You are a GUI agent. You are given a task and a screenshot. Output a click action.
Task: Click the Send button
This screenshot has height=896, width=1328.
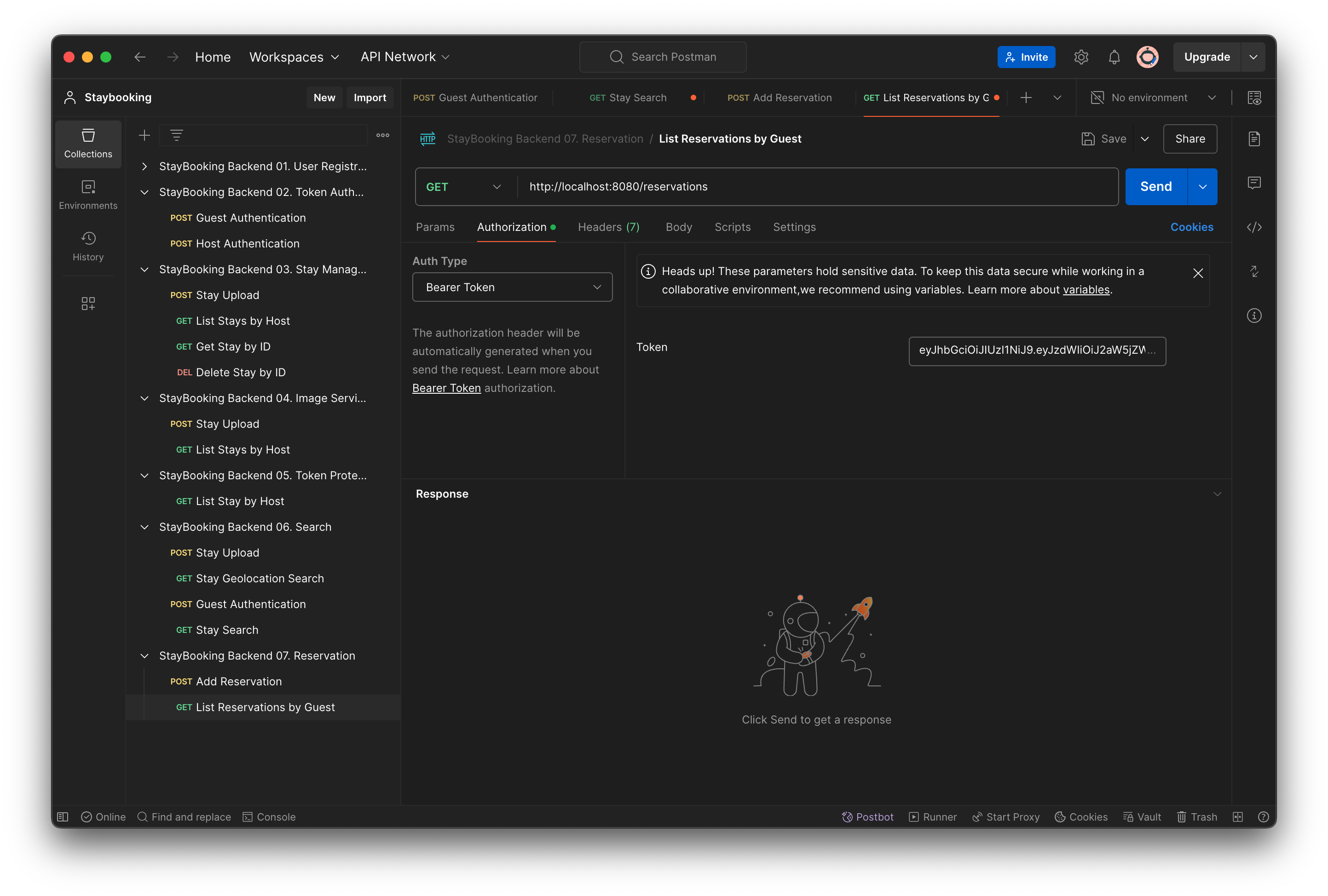coord(1155,186)
